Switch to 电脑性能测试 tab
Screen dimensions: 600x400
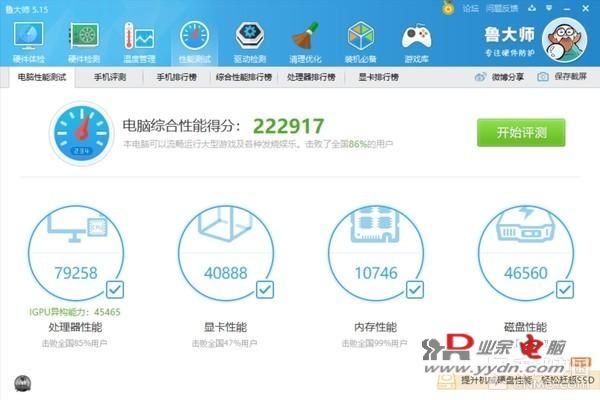tap(42, 77)
